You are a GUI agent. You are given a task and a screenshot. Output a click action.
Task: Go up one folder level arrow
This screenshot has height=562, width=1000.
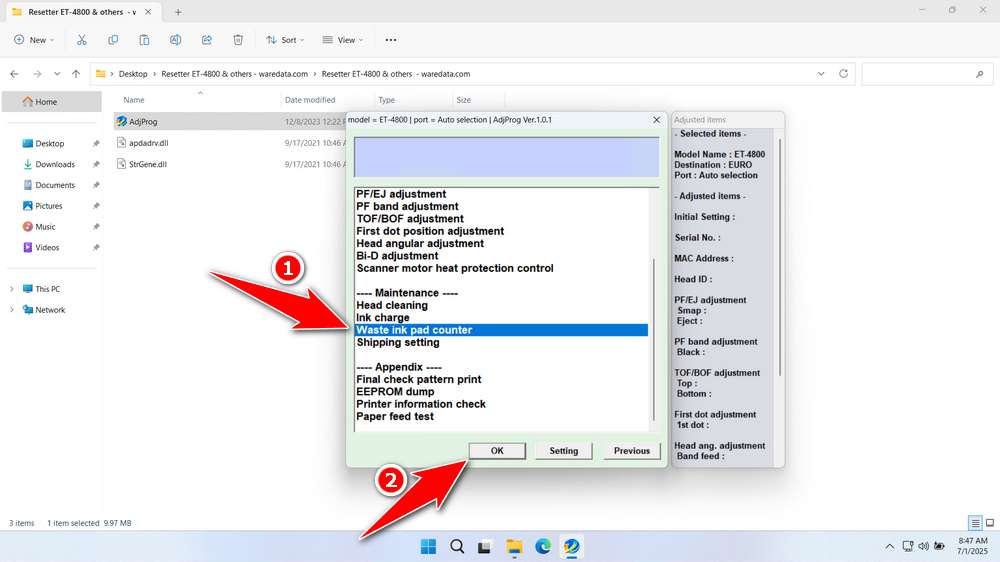click(x=76, y=74)
